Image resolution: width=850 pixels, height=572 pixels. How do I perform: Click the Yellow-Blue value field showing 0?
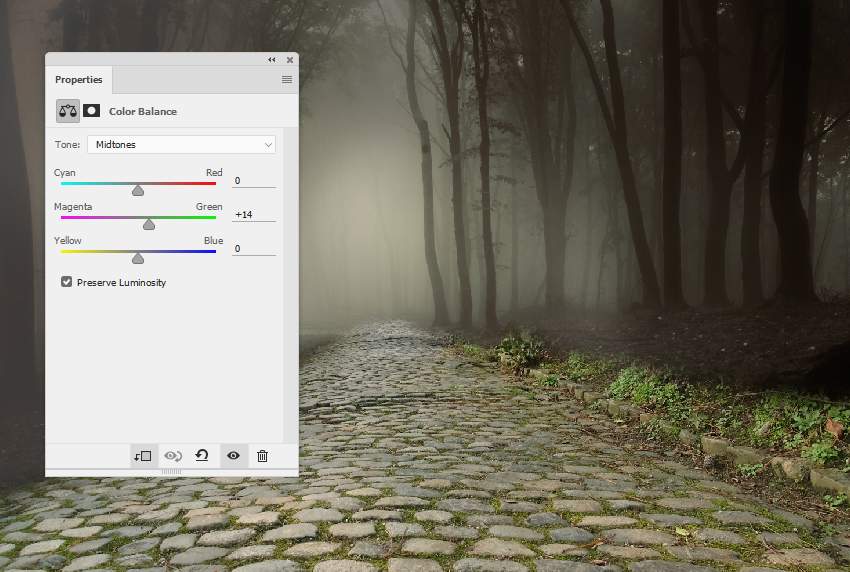(x=254, y=248)
